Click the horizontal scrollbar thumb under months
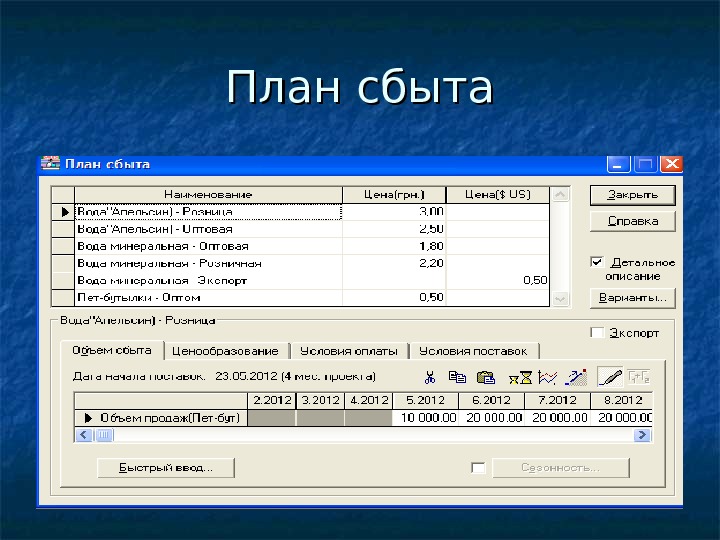The height and width of the screenshot is (540, 720). [104, 434]
